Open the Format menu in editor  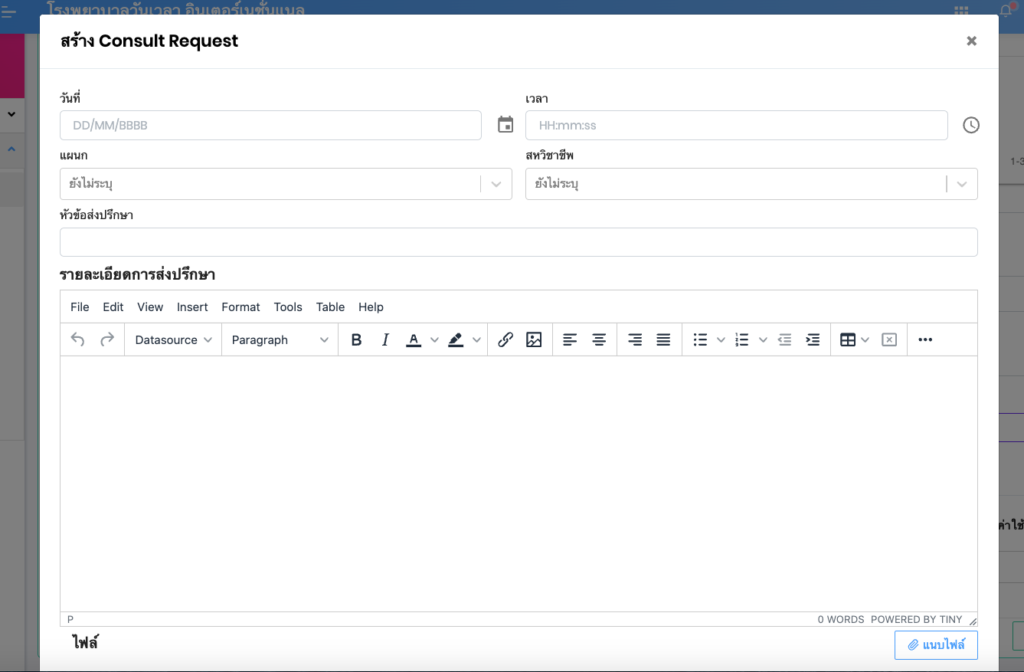[240, 307]
